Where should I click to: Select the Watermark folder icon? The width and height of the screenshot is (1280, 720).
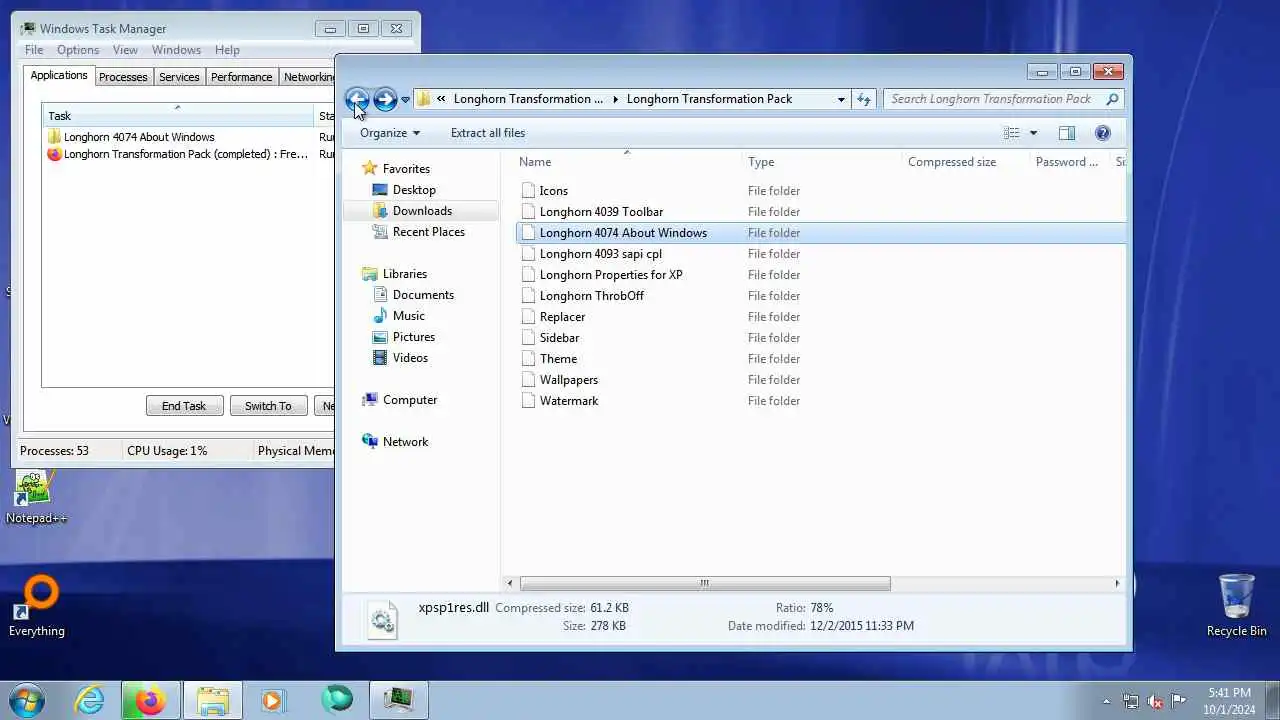(529, 401)
